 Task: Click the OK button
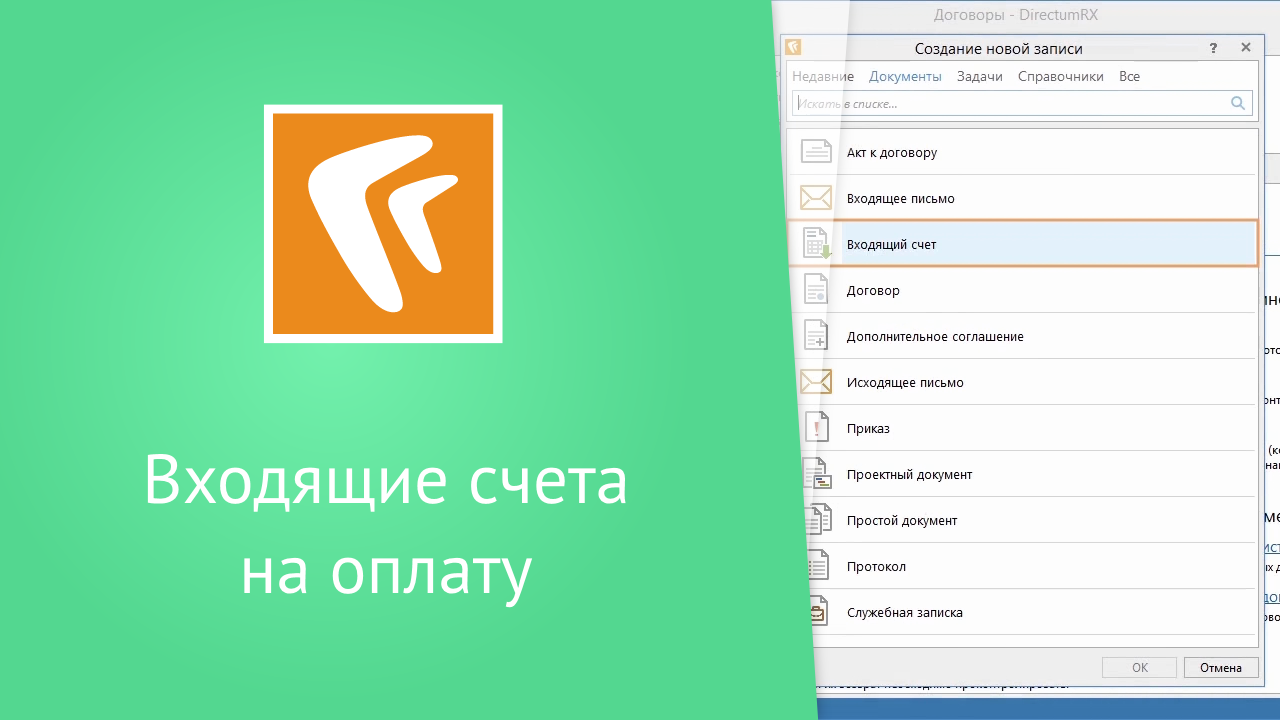point(1140,667)
